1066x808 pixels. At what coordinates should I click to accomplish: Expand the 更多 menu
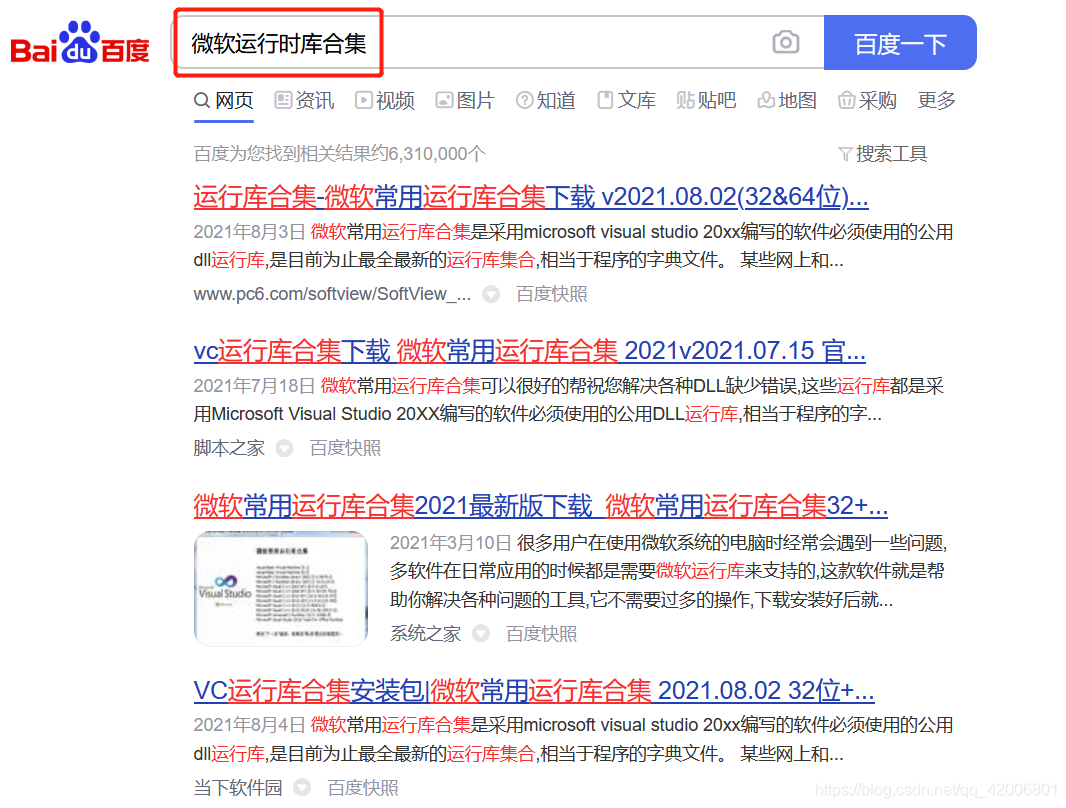pyautogui.click(x=937, y=101)
